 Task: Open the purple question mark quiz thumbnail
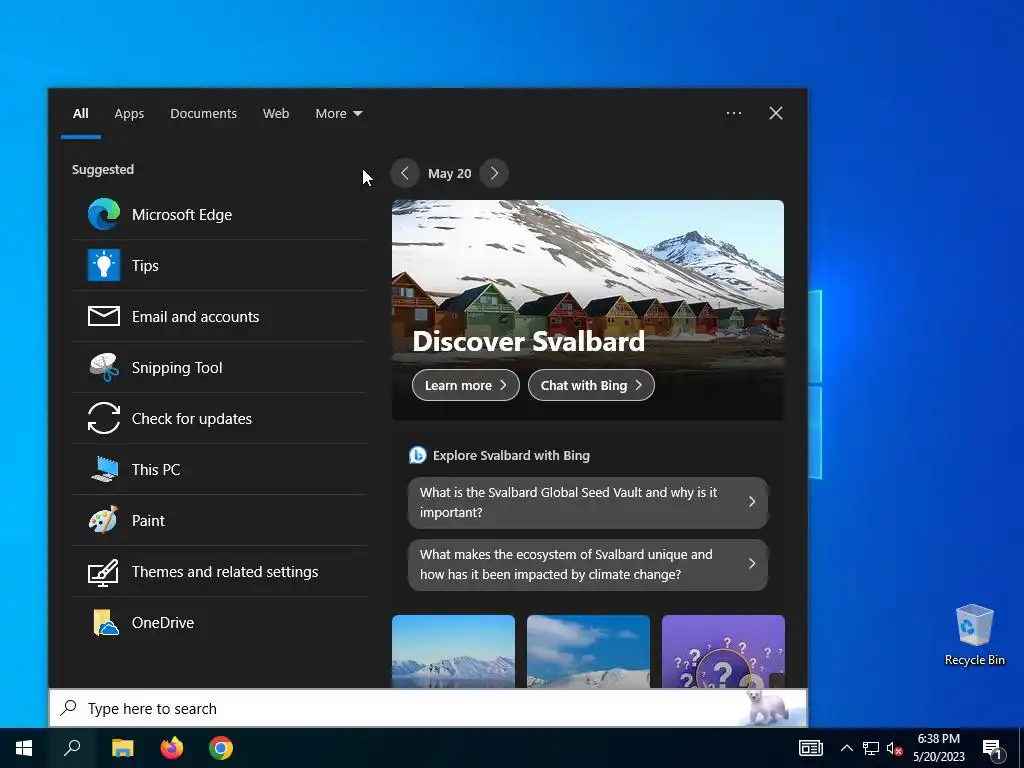(723, 651)
